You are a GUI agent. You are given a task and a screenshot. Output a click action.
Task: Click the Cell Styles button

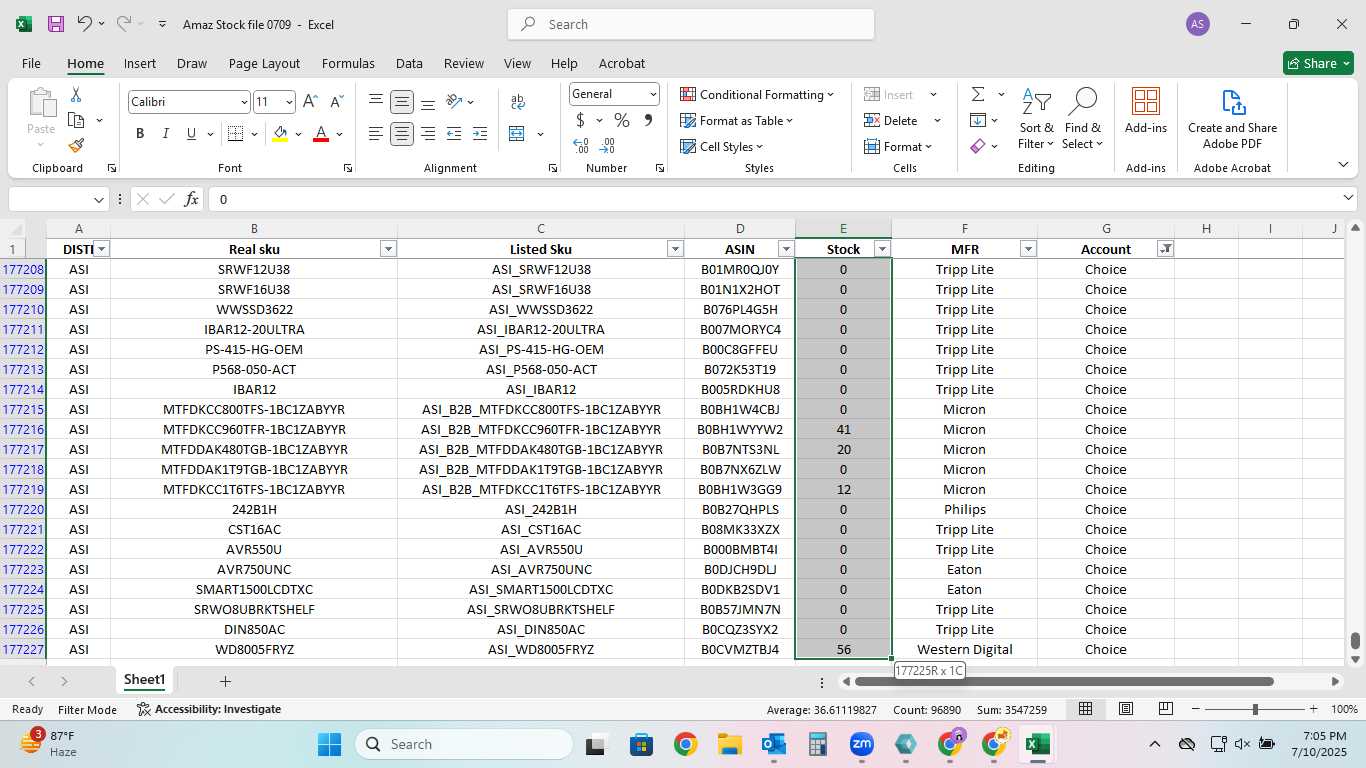(722, 147)
